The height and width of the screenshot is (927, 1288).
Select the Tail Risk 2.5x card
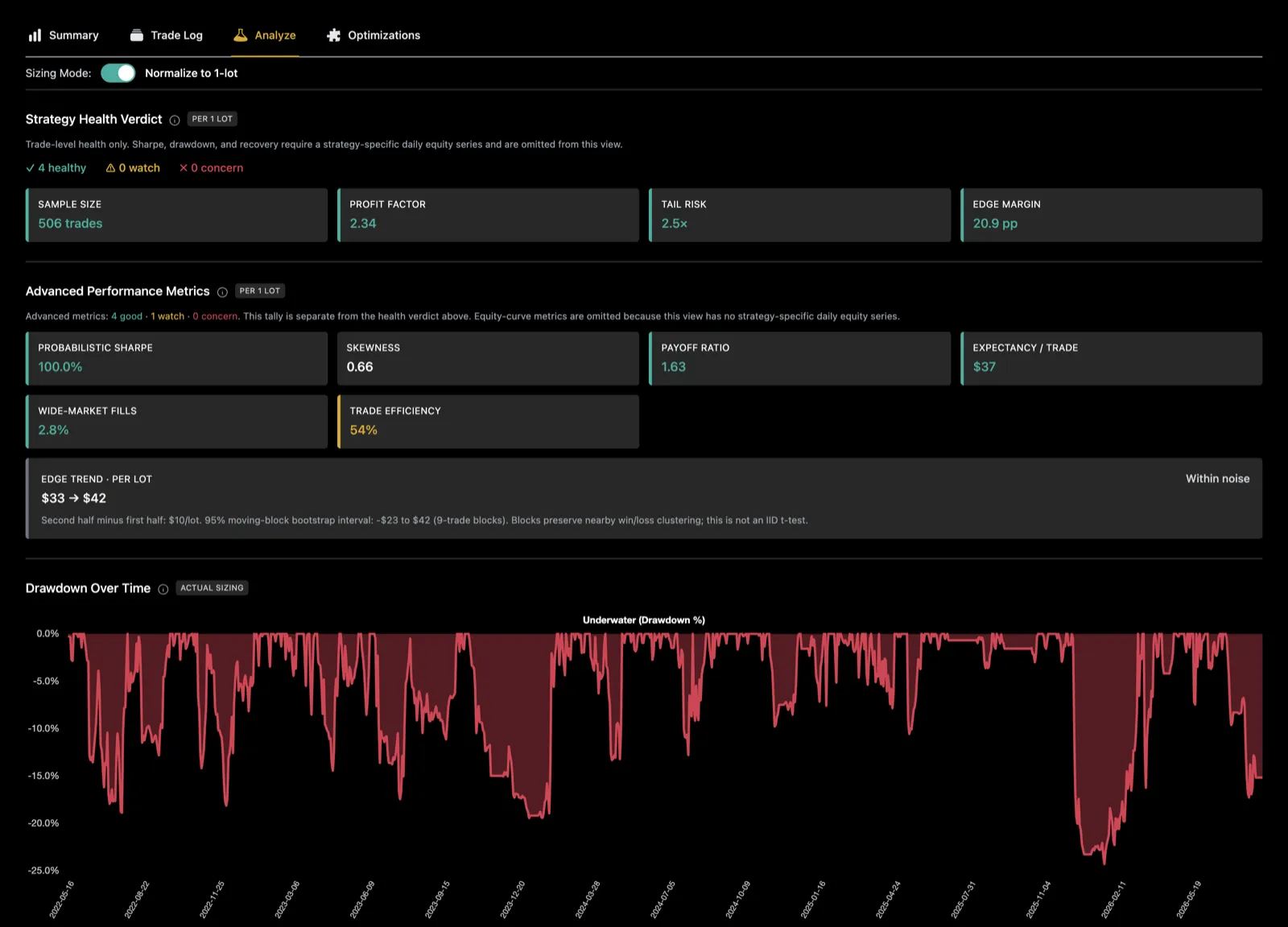799,215
